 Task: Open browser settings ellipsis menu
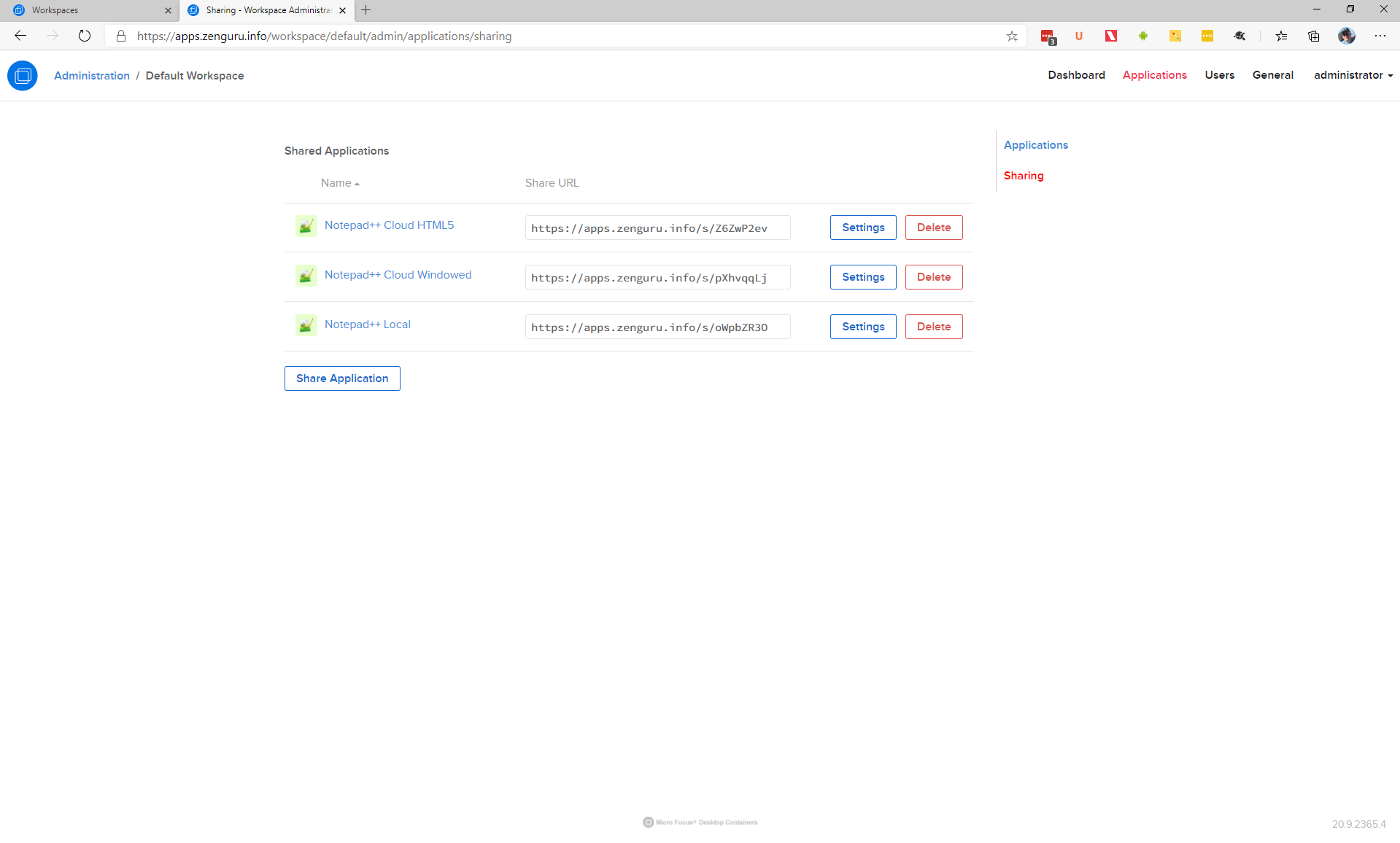click(1380, 36)
